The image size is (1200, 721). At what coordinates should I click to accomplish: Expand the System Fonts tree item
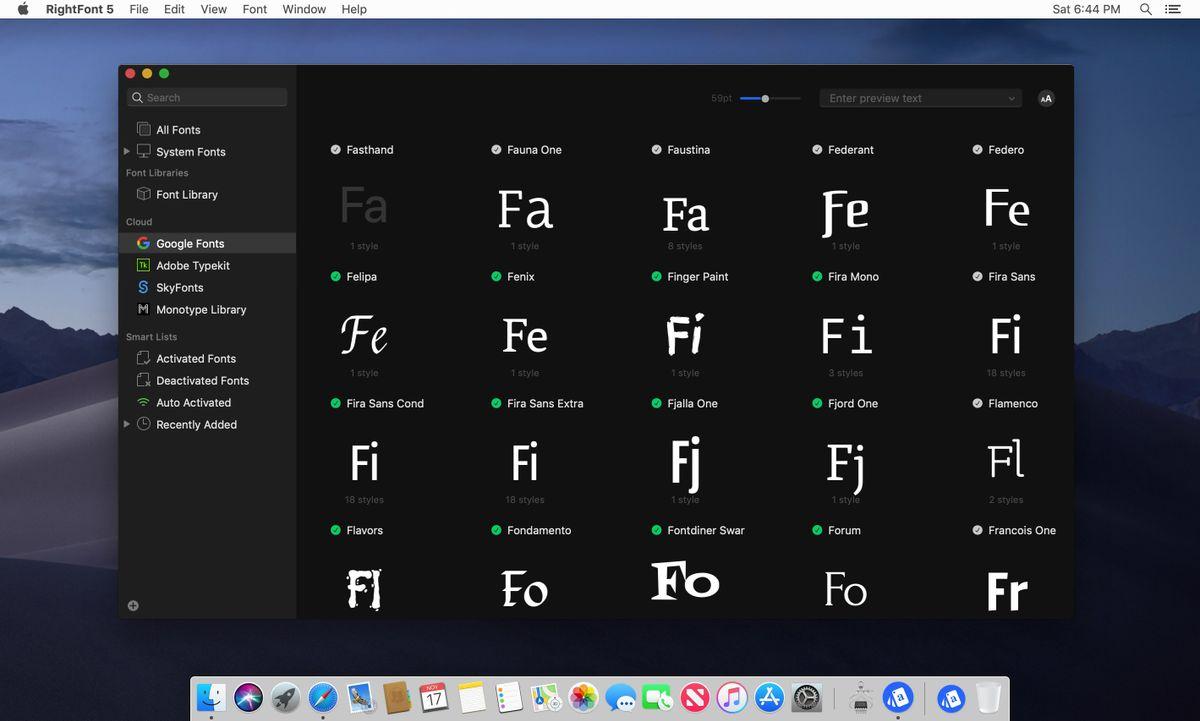127,151
